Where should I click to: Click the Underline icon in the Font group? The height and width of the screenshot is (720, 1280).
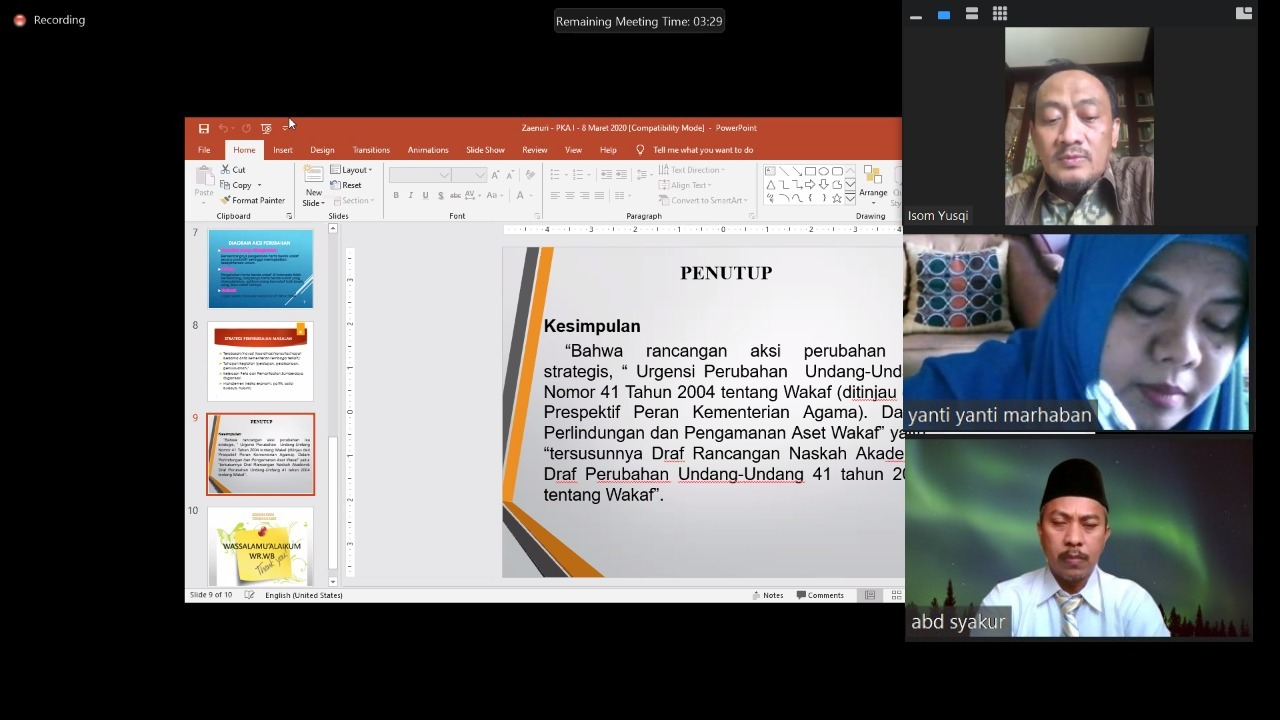(425, 195)
